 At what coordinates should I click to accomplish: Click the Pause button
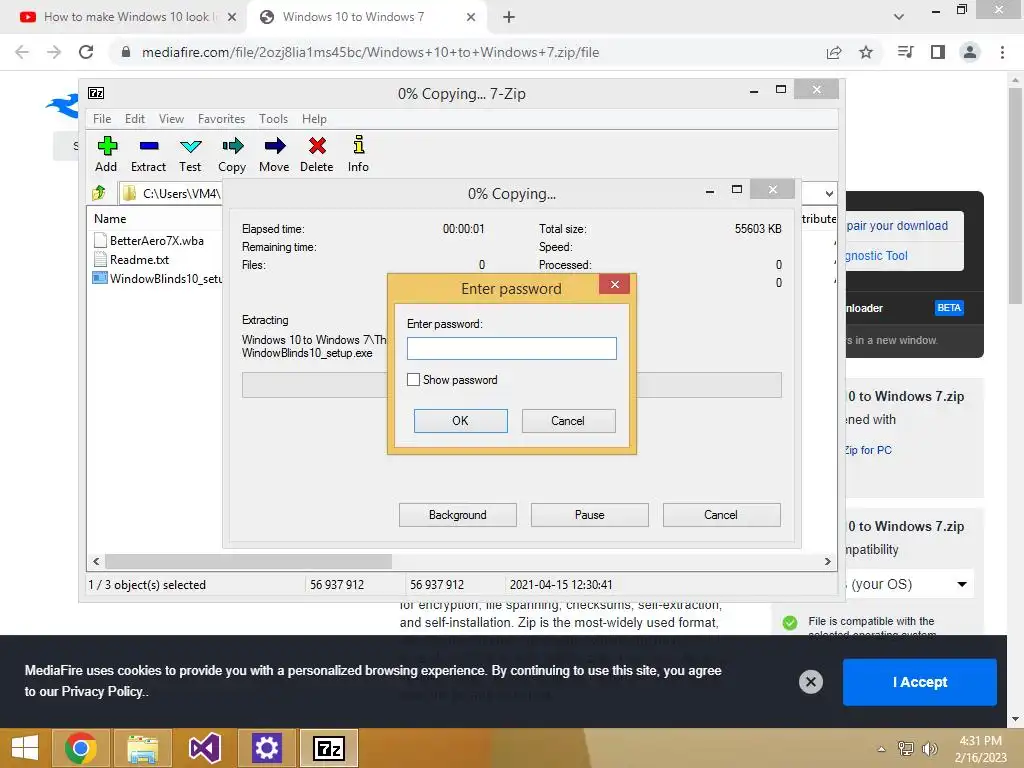[590, 515]
